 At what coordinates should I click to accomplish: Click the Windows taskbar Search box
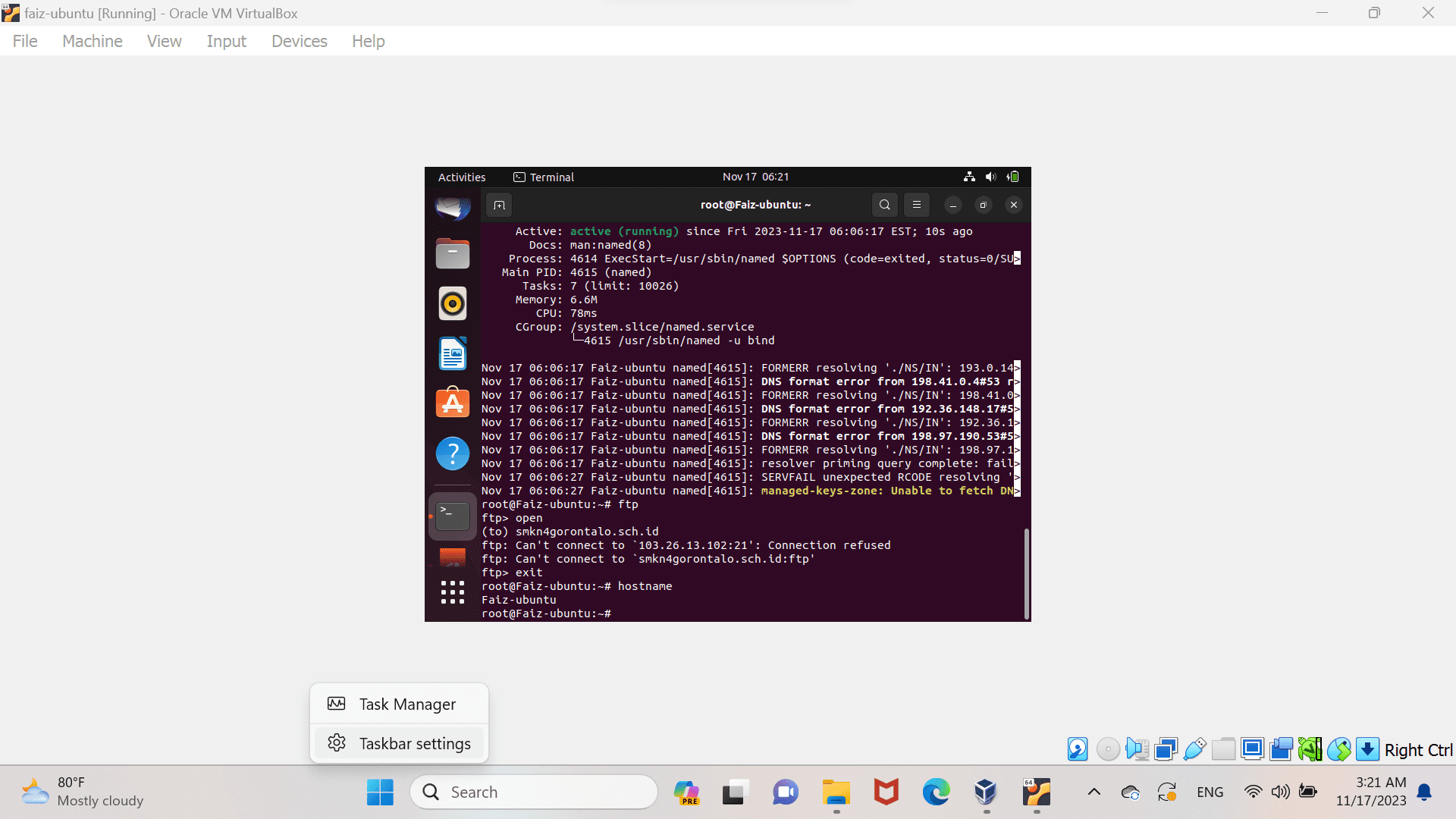534,792
